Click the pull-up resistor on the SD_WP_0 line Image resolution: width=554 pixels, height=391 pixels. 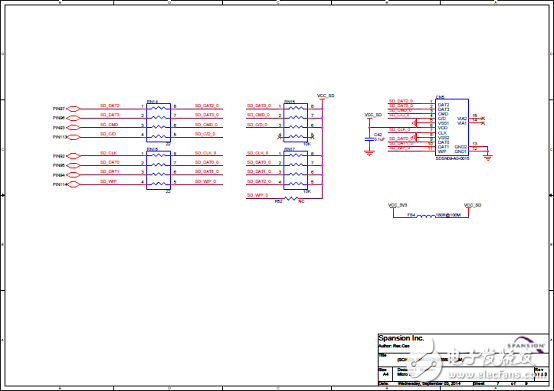click(x=291, y=199)
